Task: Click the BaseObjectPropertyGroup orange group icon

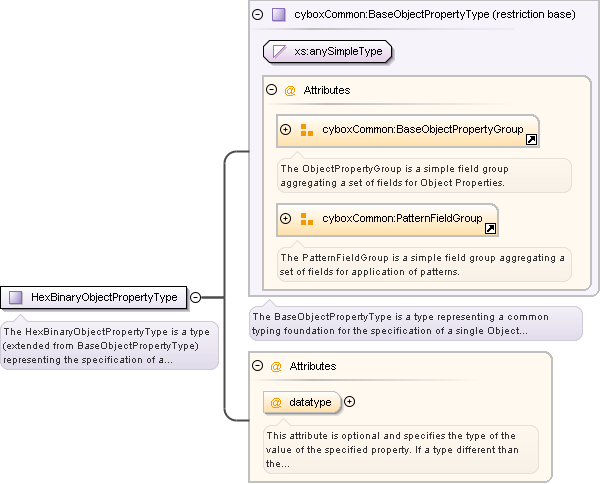Action: tap(307, 130)
